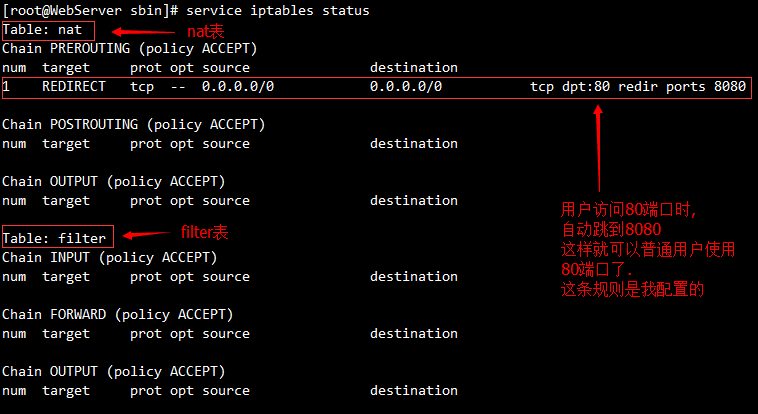Click the boxed "Table: filter" label
The height and width of the screenshot is (414, 758).
click(x=54, y=238)
